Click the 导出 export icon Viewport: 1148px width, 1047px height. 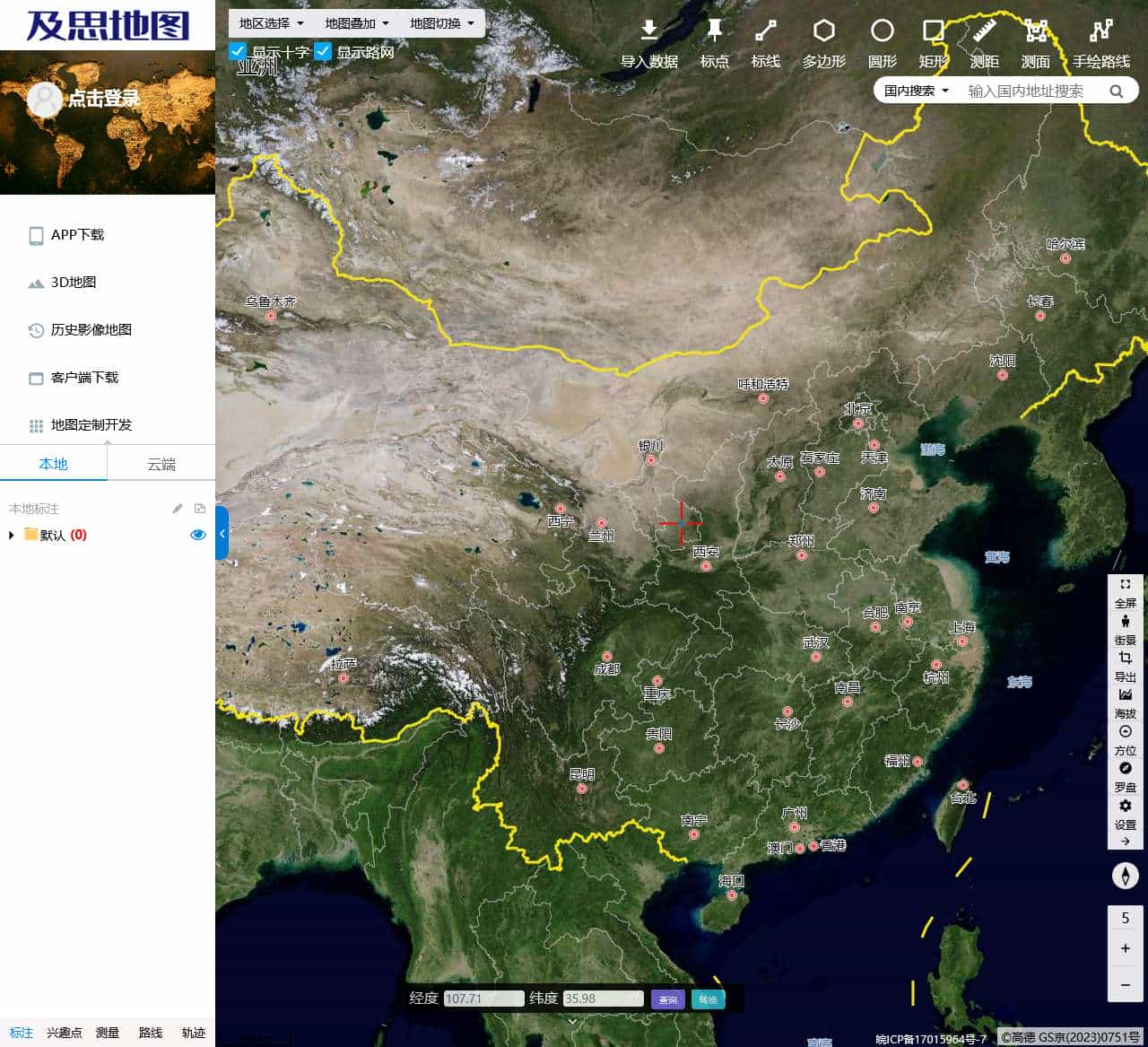click(x=1126, y=667)
